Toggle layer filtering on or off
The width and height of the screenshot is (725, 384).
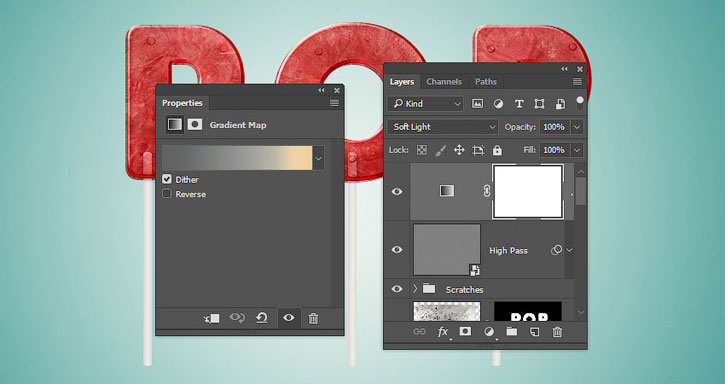580,103
